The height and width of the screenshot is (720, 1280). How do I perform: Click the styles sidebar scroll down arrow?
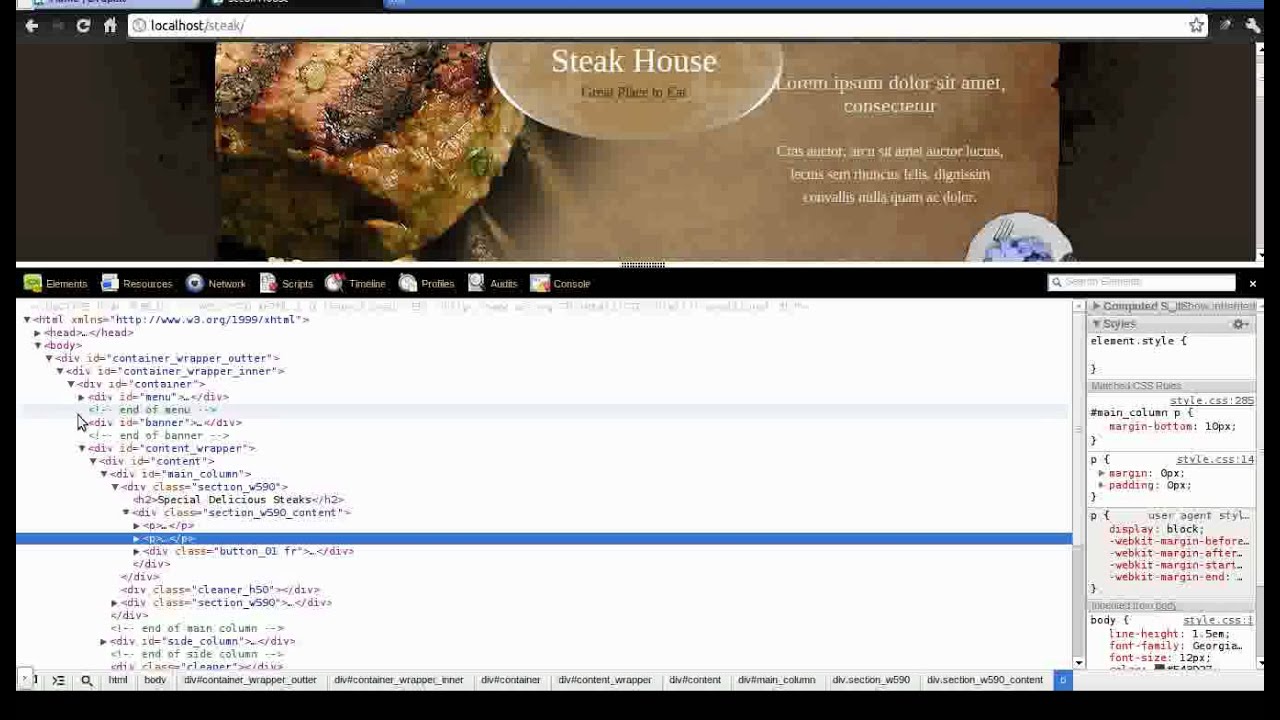(1261, 662)
